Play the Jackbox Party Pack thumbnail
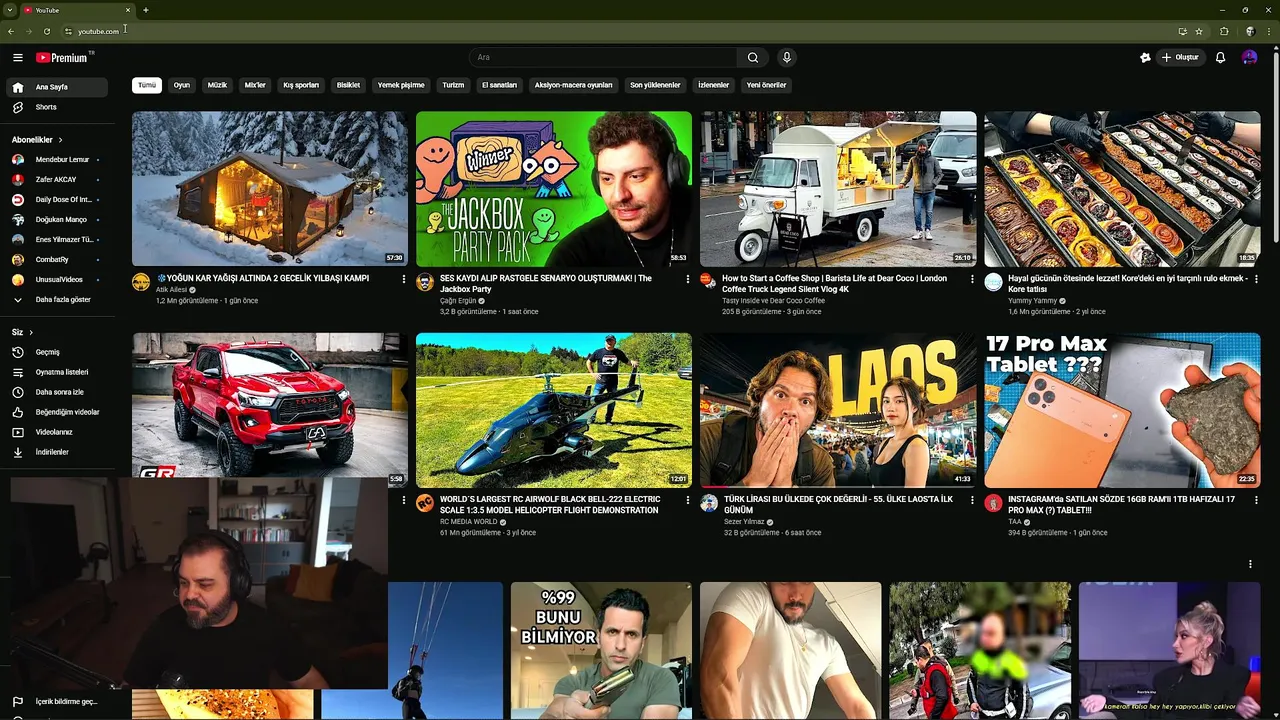The height and width of the screenshot is (720, 1280). pyautogui.click(x=554, y=188)
